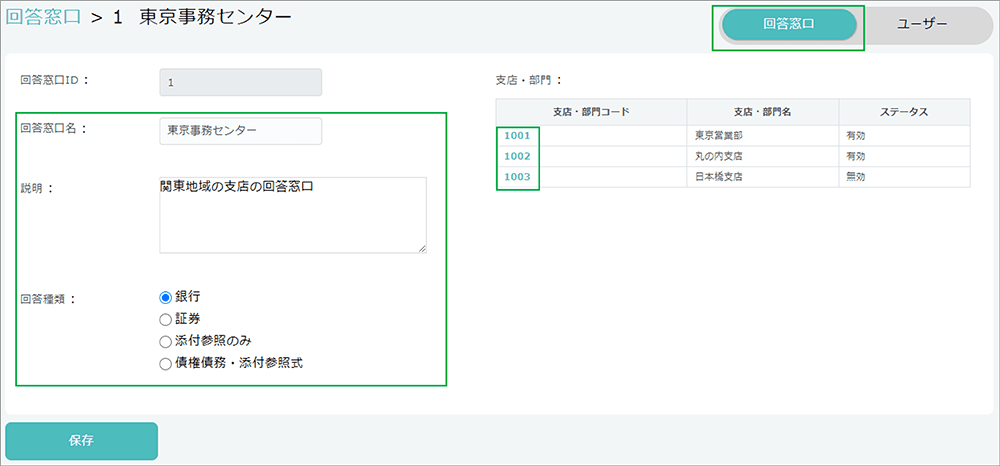1000x466 pixels.
Task: Switch to the 回答窓口 tab
Action: point(789,25)
